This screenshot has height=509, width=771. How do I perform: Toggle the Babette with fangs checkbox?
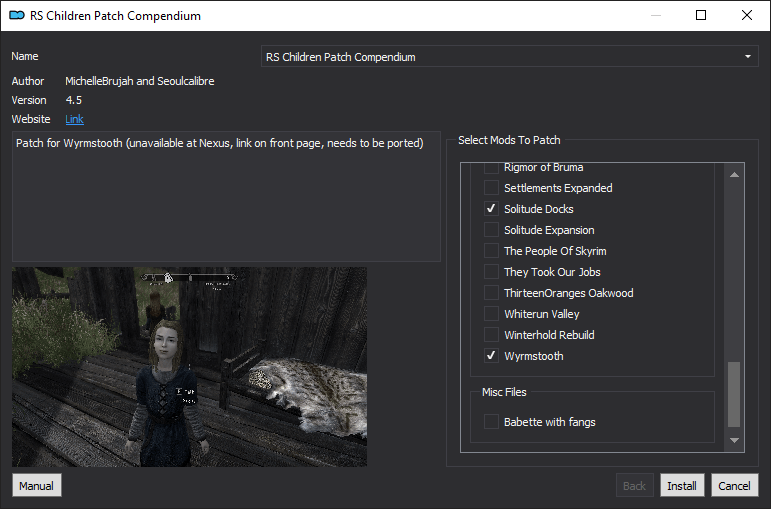point(491,422)
